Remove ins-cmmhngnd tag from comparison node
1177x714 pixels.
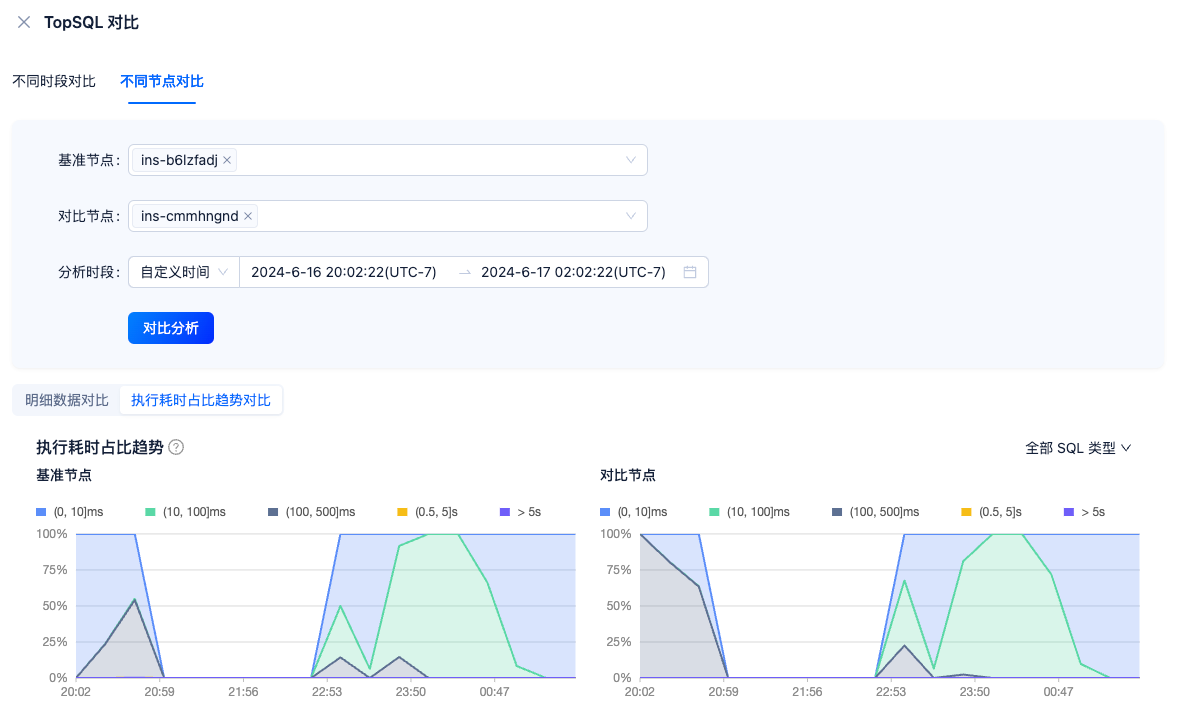pyautogui.click(x=248, y=216)
